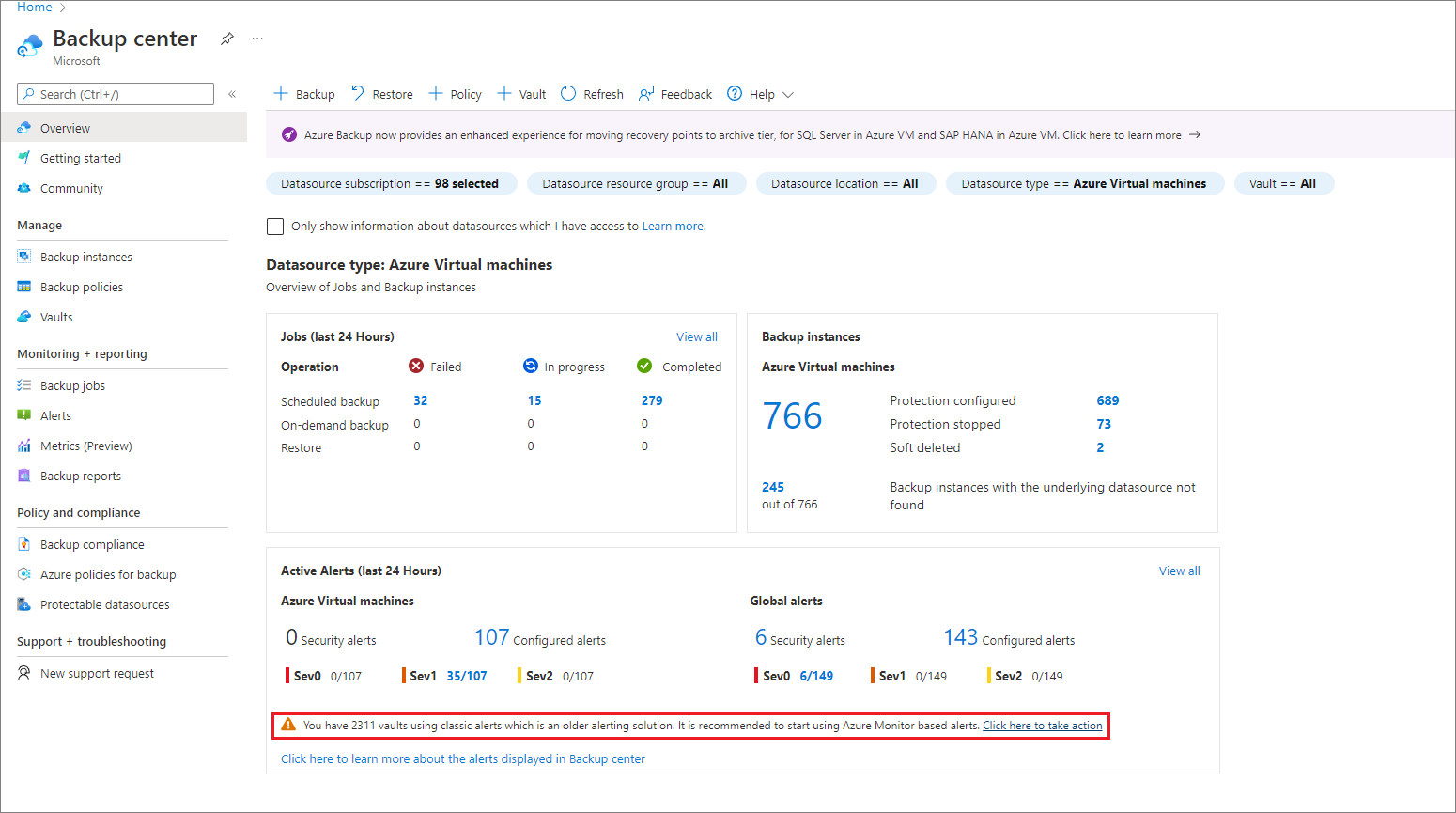Click View all in Active Alerts
The width and height of the screenshot is (1456, 813).
pyautogui.click(x=1180, y=571)
